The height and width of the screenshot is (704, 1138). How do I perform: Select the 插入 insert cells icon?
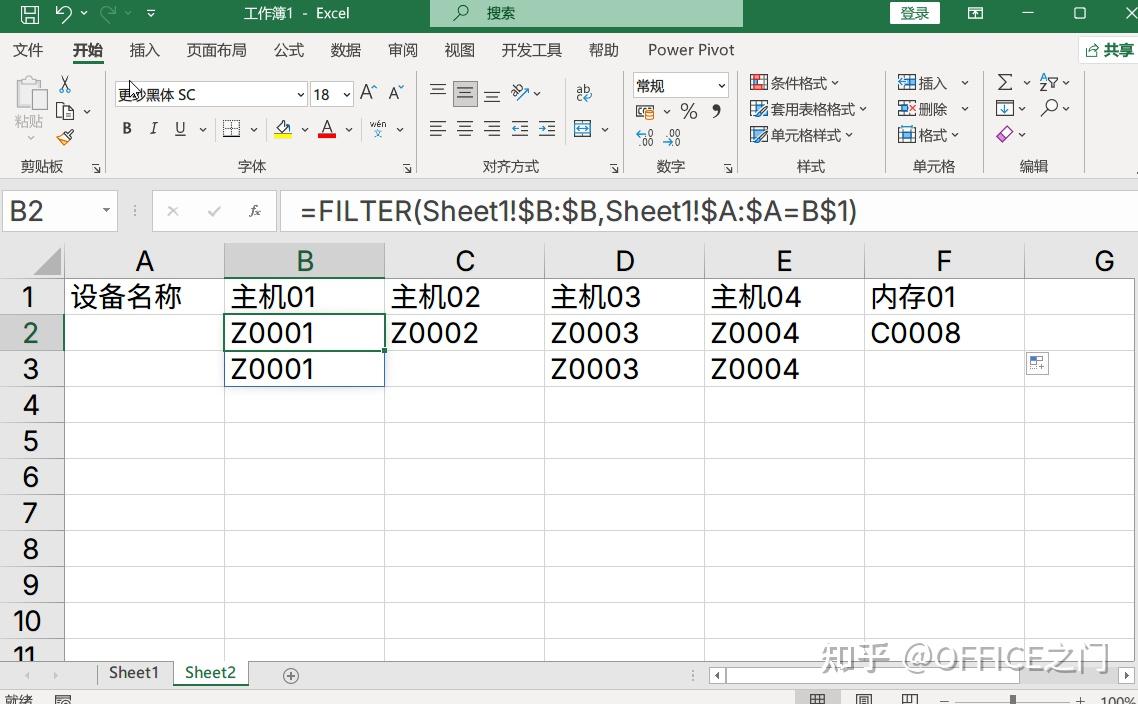(921, 82)
